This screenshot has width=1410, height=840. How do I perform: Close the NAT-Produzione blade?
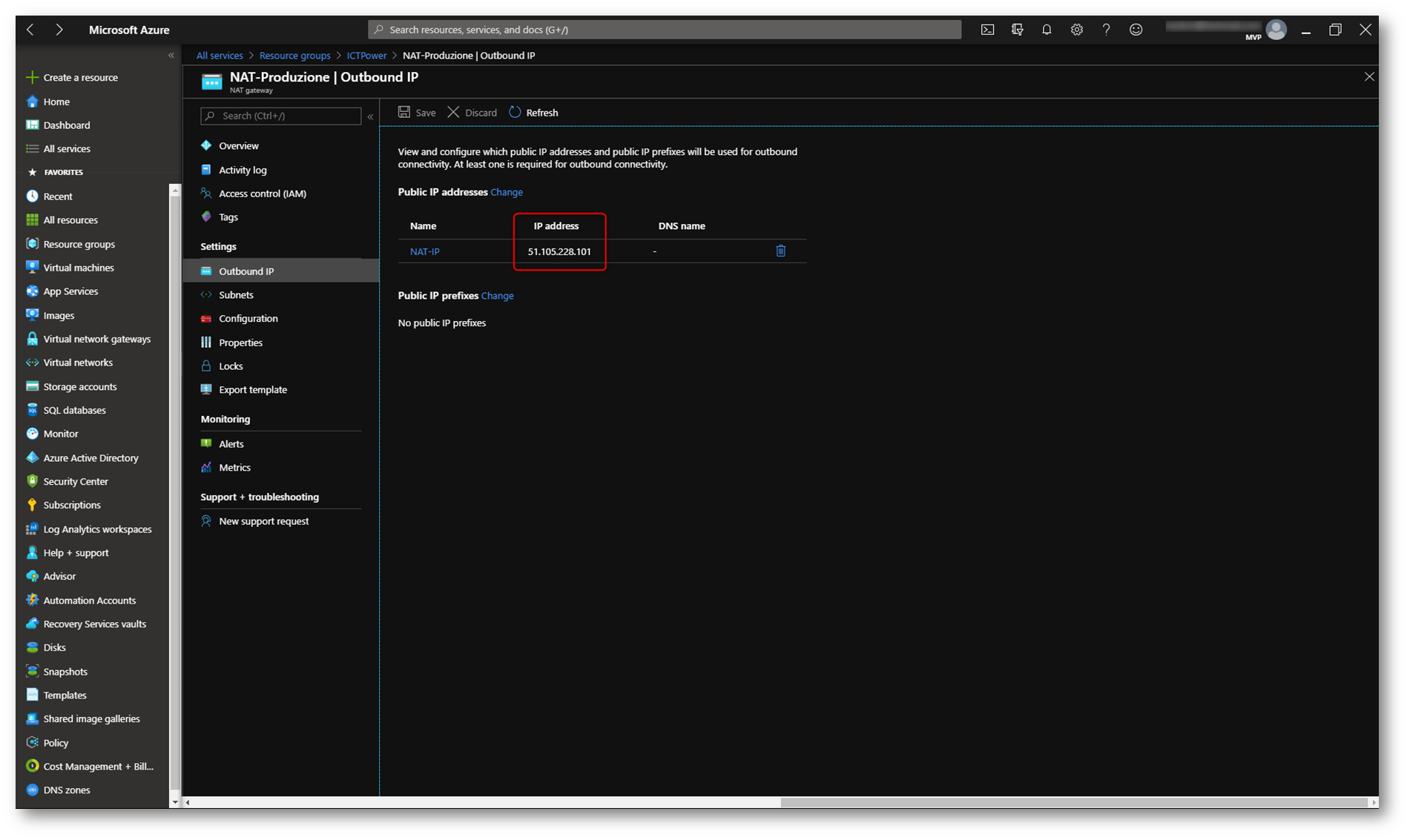pyautogui.click(x=1369, y=76)
